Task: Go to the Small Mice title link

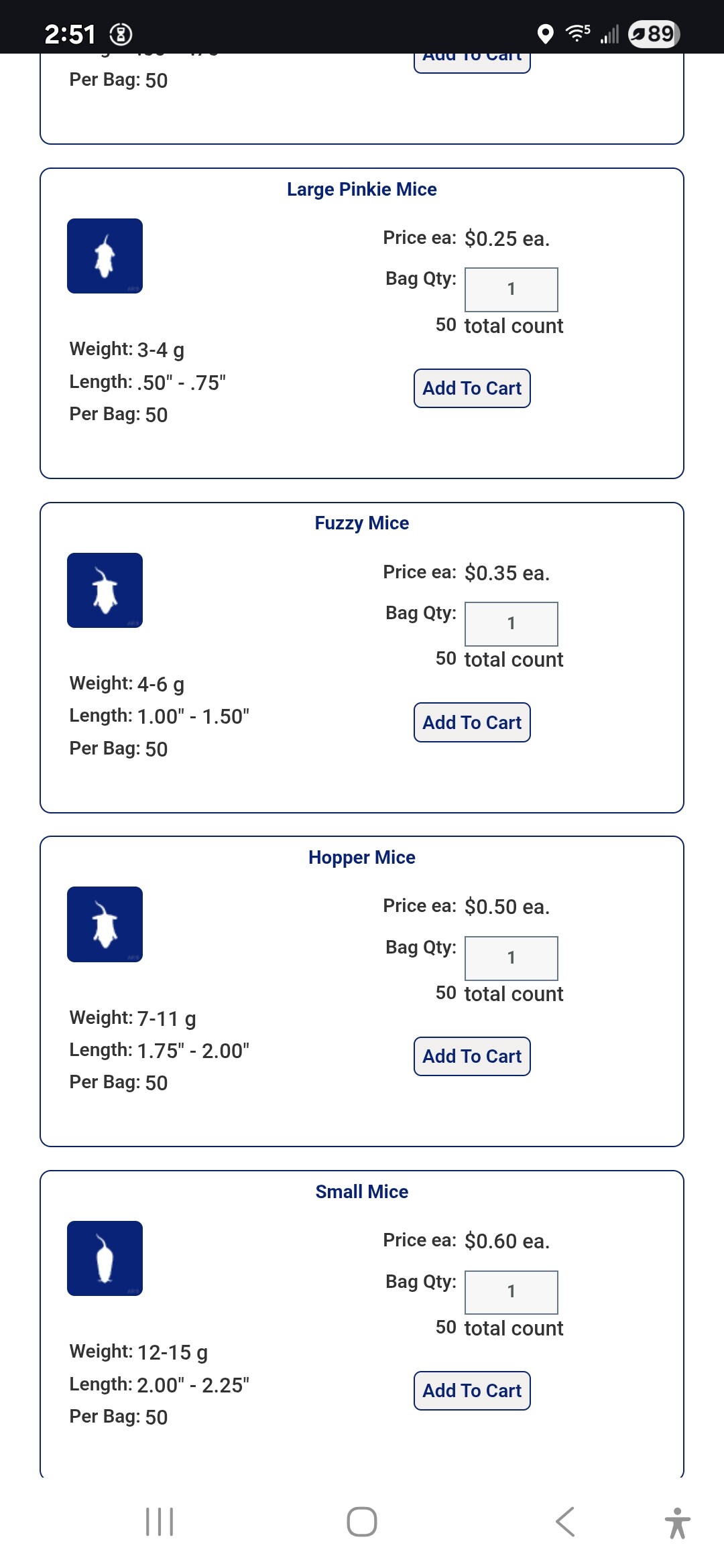Action: 362,1192
